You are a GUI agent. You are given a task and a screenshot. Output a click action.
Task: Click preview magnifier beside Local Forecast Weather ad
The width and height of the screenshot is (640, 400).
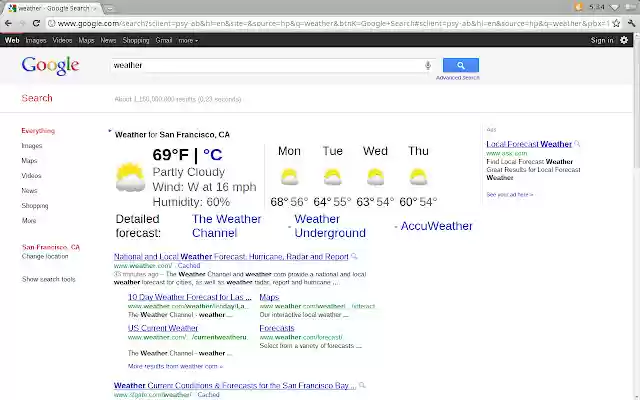pyautogui.click(x=577, y=144)
